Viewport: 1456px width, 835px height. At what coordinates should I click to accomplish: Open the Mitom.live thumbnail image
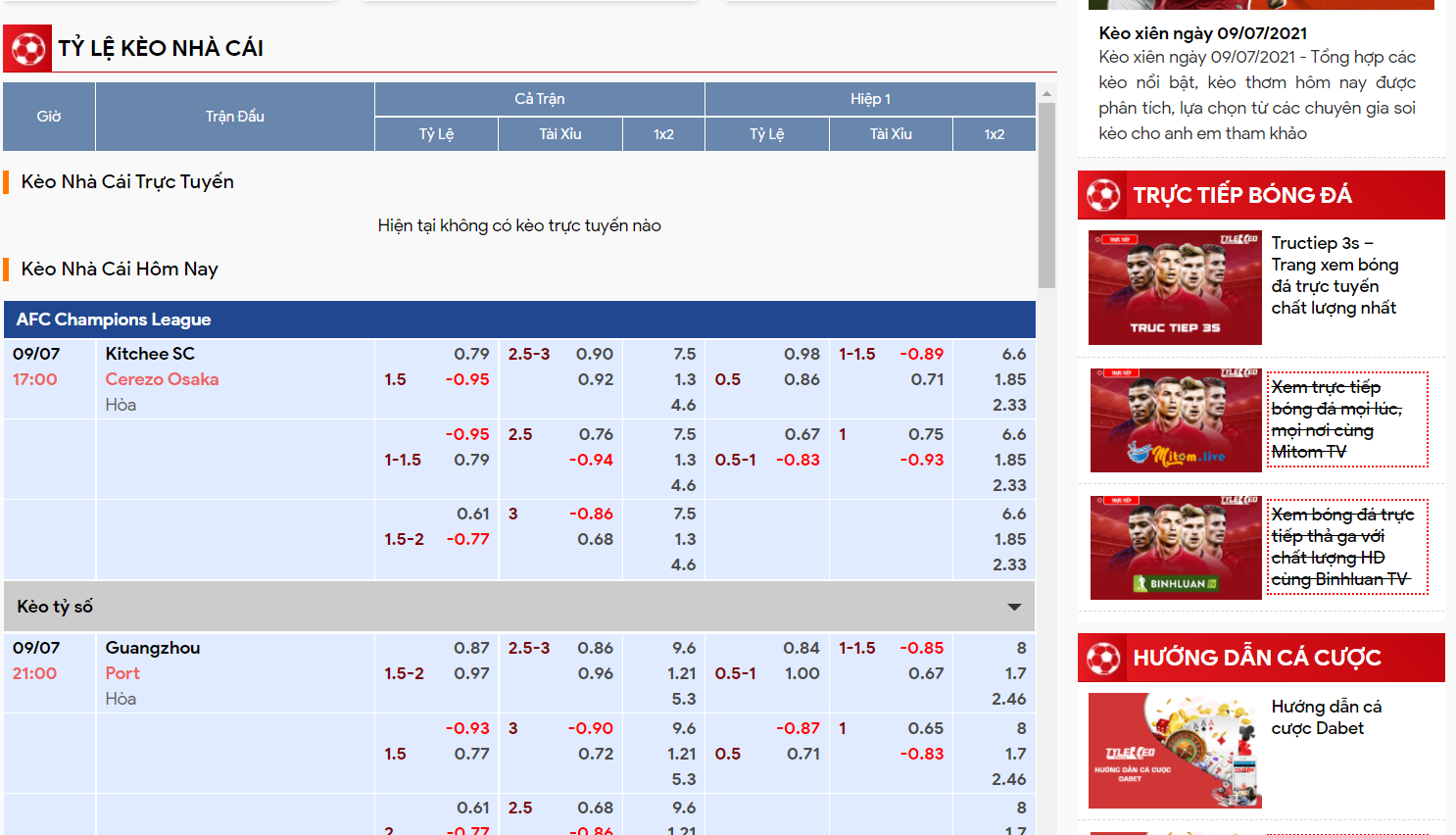click(1175, 420)
